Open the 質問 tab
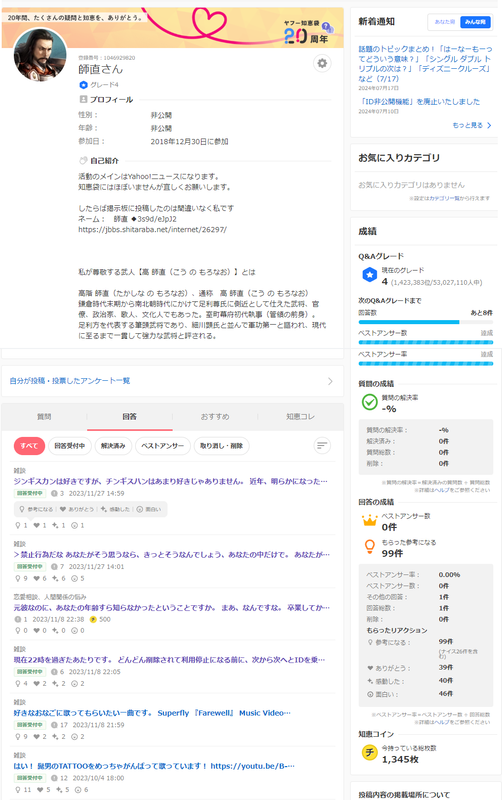Screen dimensions: 502x800 coord(44,416)
